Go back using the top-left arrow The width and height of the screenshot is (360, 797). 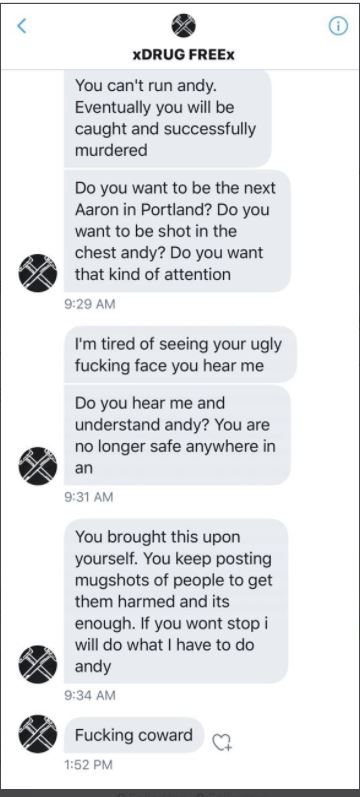pyautogui.click(x=21, y=25)
